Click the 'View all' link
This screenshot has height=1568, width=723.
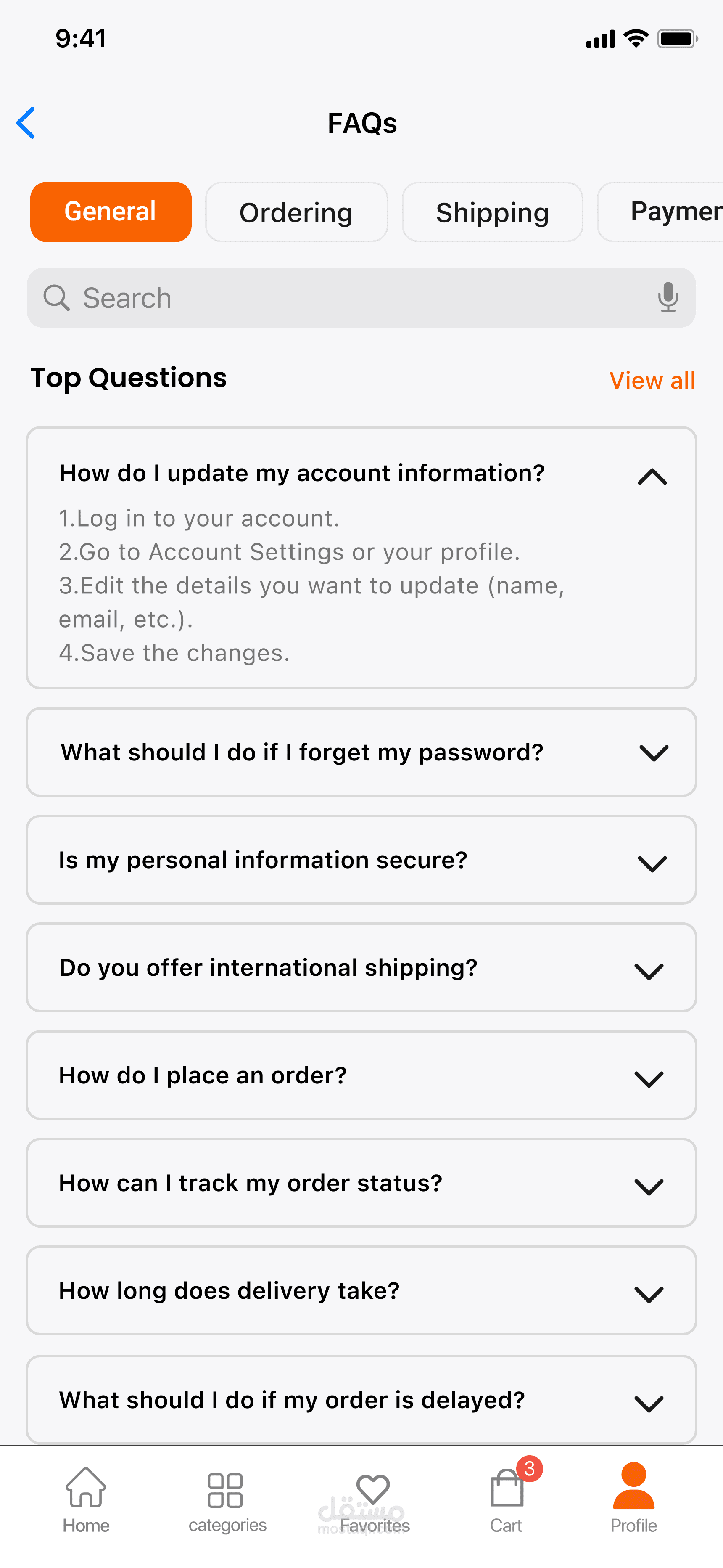(652, 381)
